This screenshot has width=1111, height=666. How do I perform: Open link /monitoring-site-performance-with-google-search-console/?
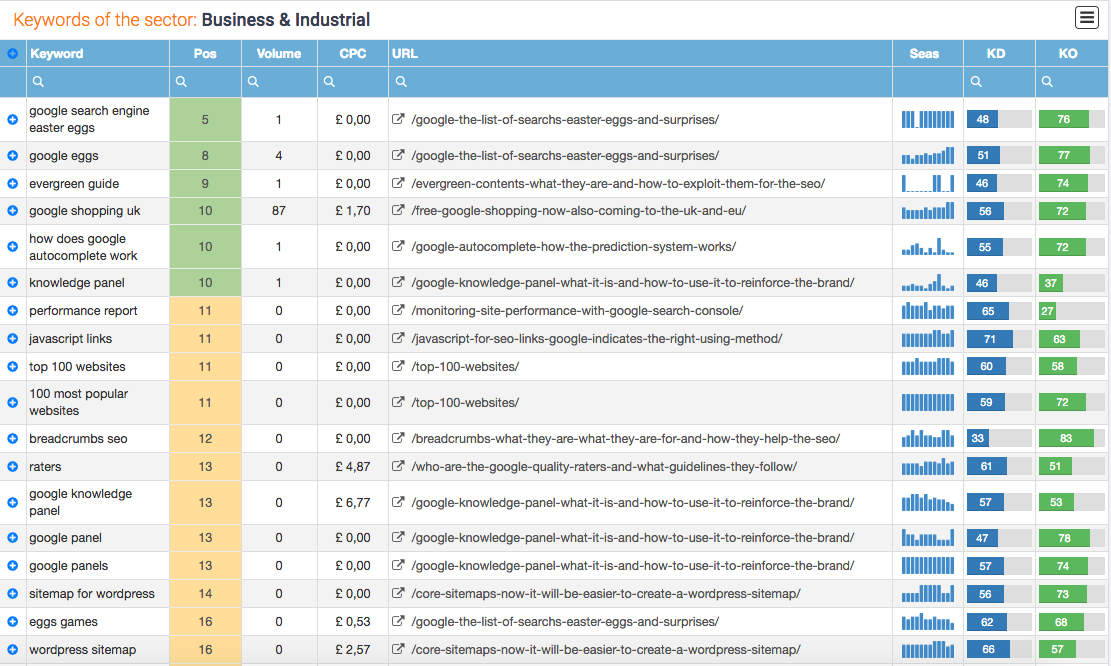coord(577,310)
